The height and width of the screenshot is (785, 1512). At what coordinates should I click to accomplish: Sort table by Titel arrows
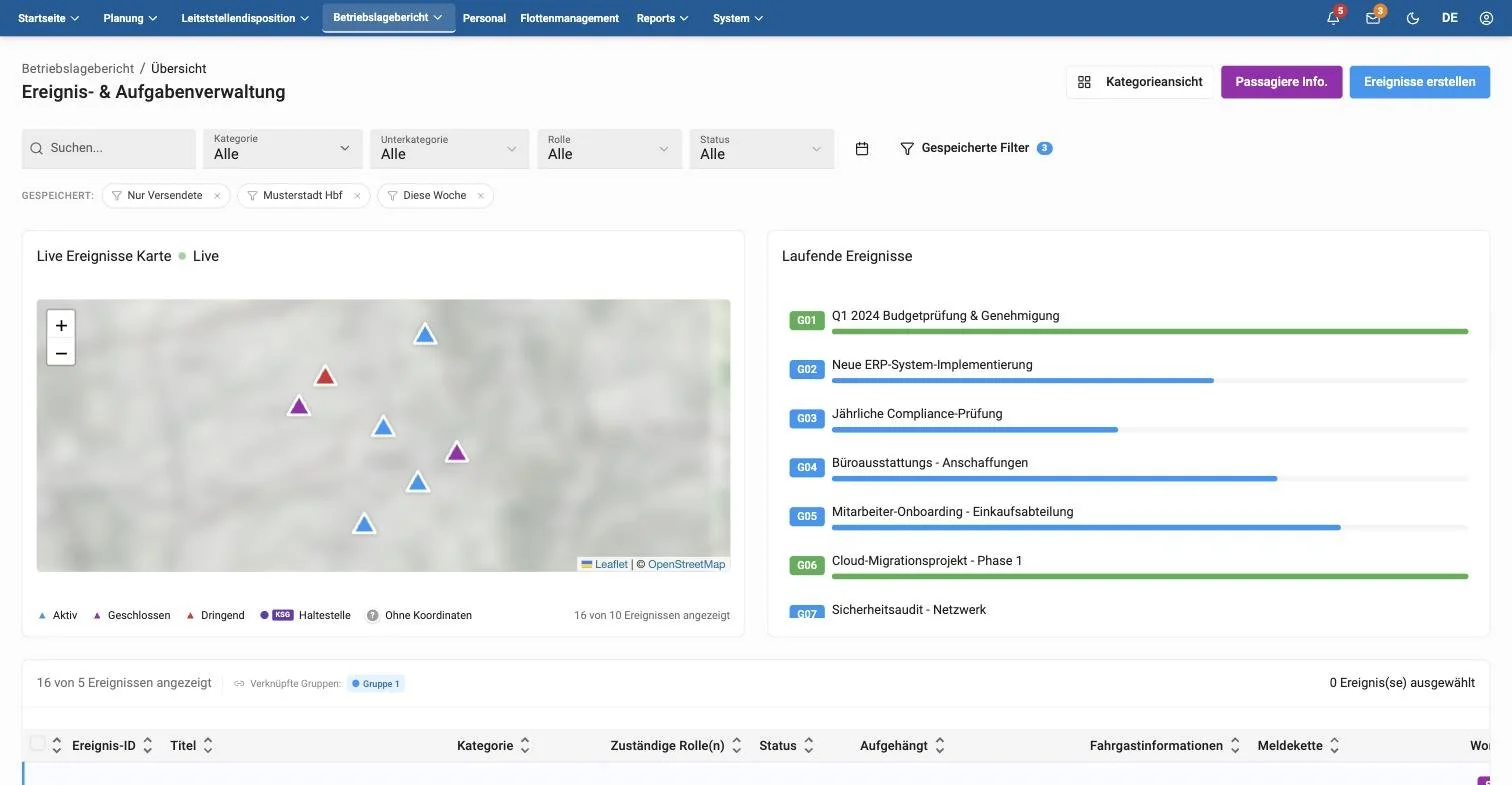pos(208,746)
